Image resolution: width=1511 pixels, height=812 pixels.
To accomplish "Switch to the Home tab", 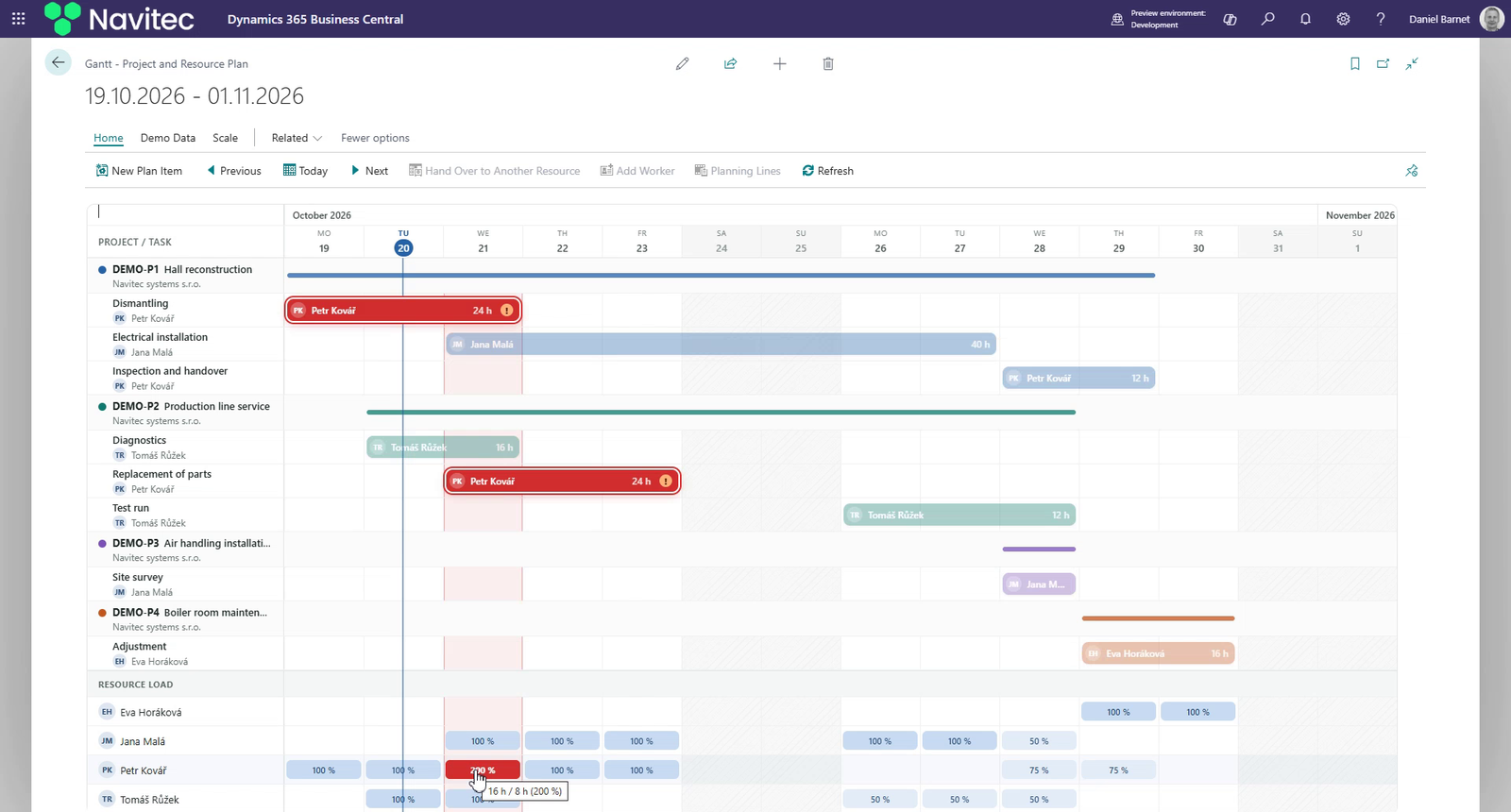I will [109, 138].
